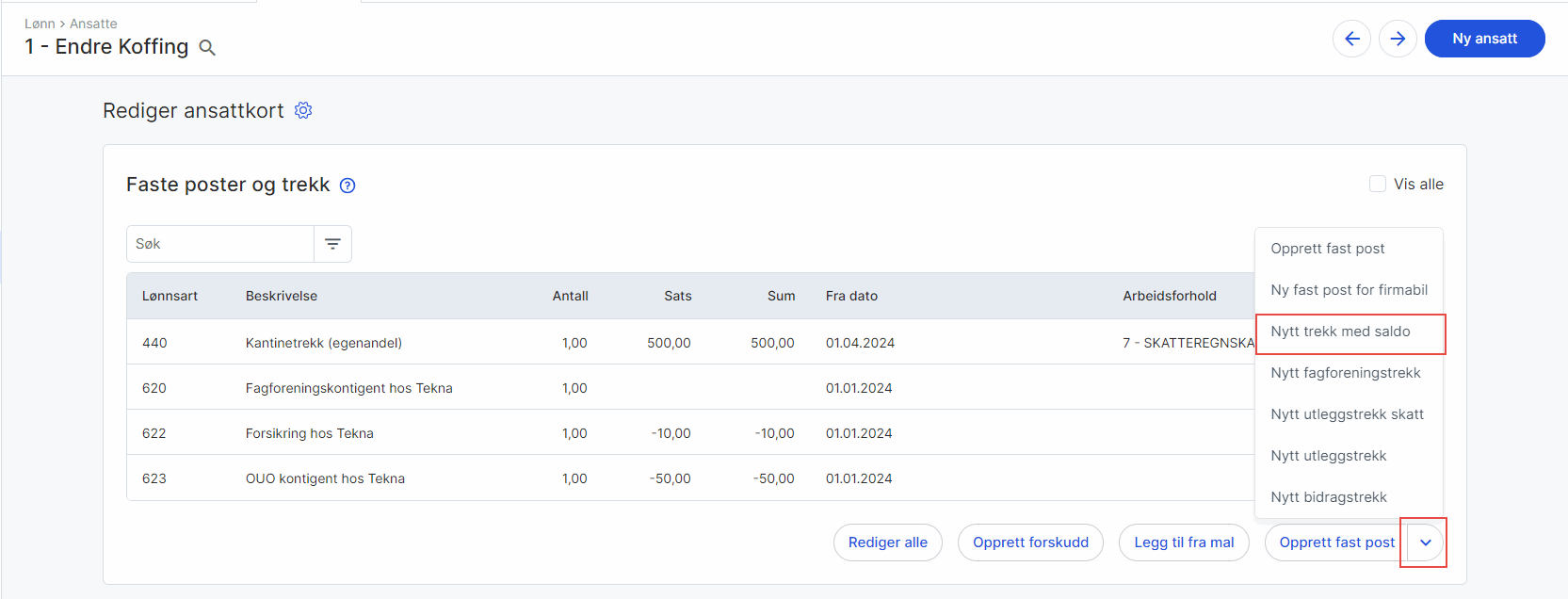Click the search magnifier next to employee name
The width and height of the screenshot is (1568, 599).
click(x=207, y=48)
